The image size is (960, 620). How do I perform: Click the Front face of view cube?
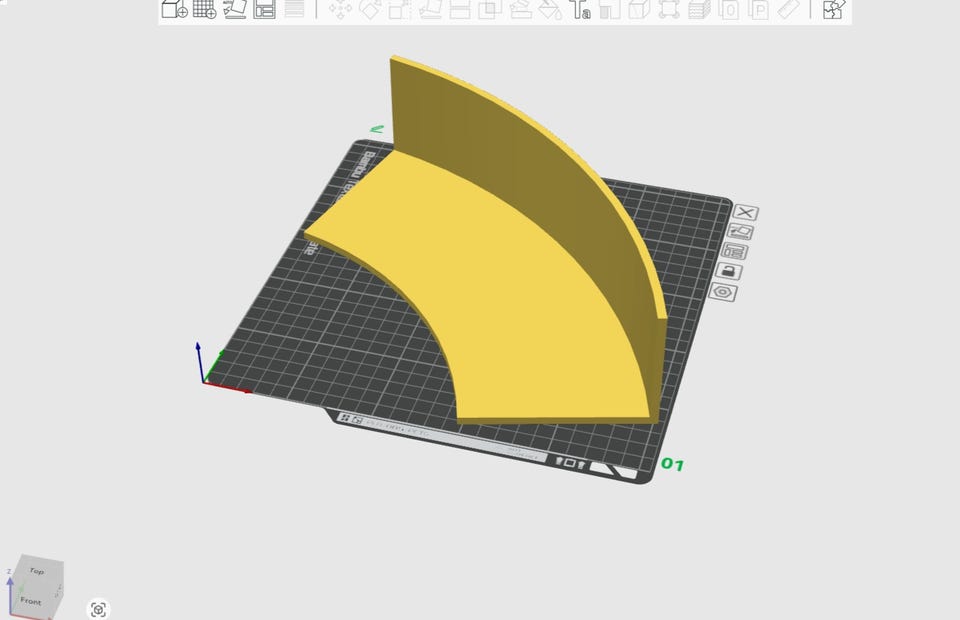[31, 600]
